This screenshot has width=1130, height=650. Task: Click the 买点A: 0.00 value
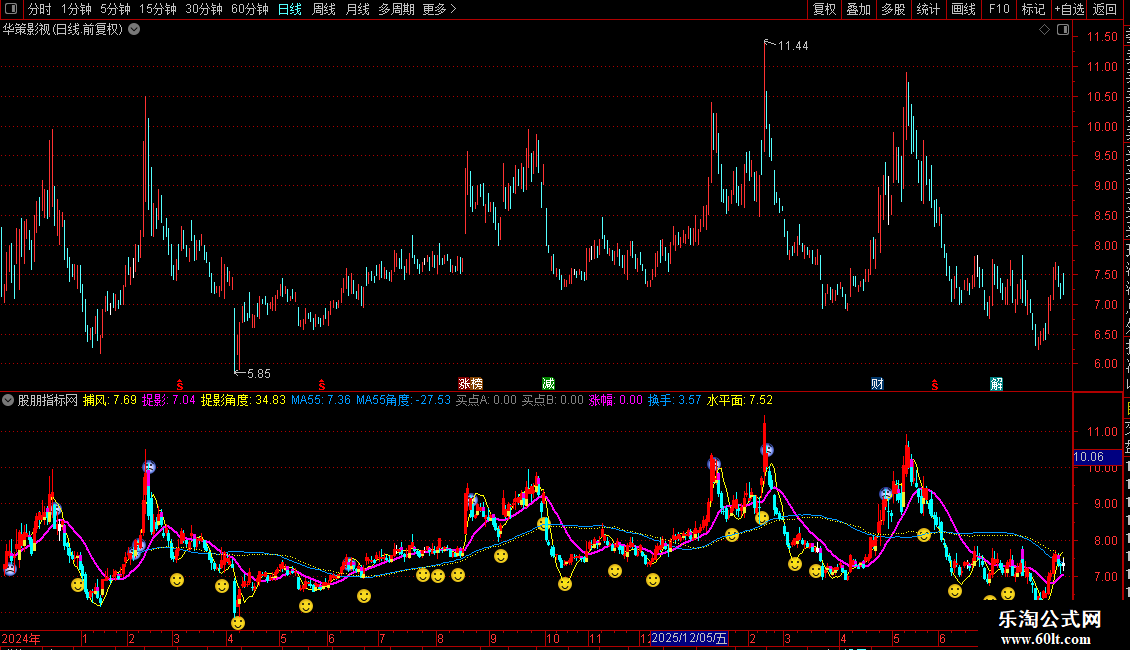pyautogui.click(x=486, y=400)
